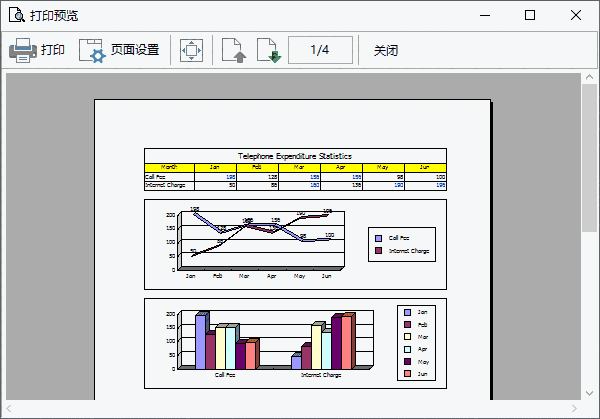Image resolution: width=600 pixels, height=419 pixels.
Task: Click Mar legend swatch in bar chart
Action: [408, 337]
